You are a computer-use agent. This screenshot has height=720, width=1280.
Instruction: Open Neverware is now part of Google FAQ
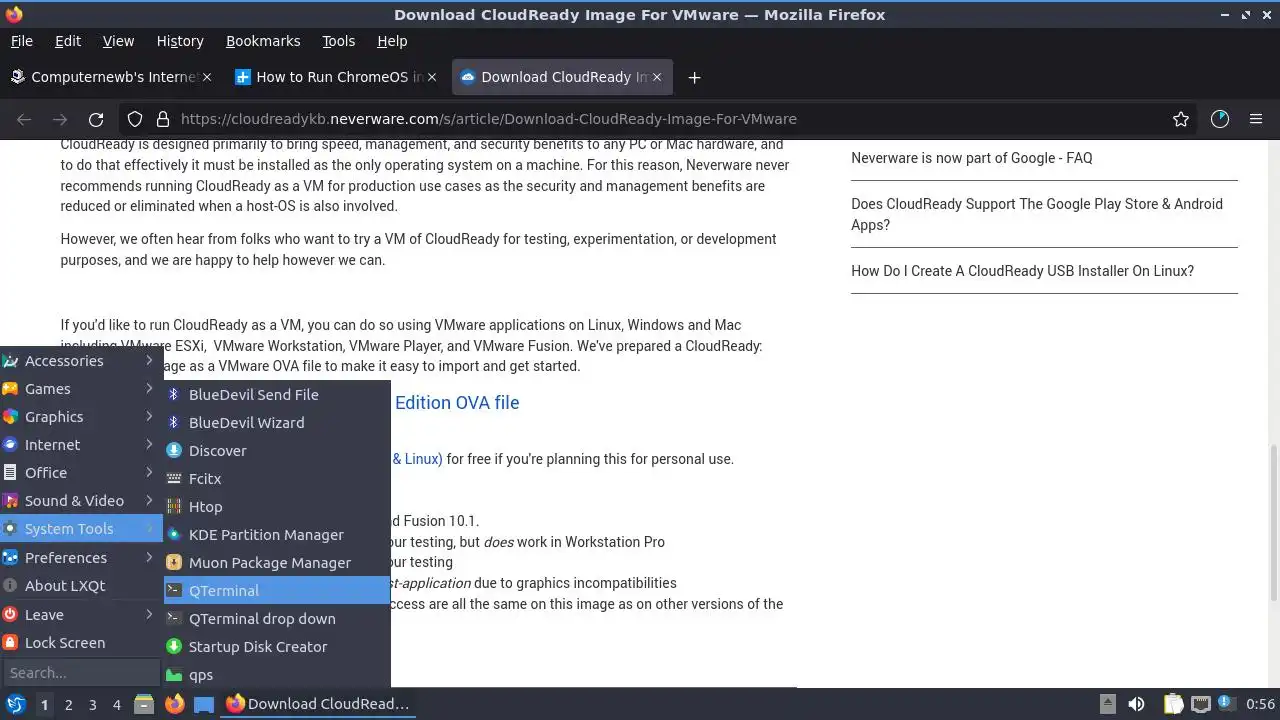[x=971, y=158]
